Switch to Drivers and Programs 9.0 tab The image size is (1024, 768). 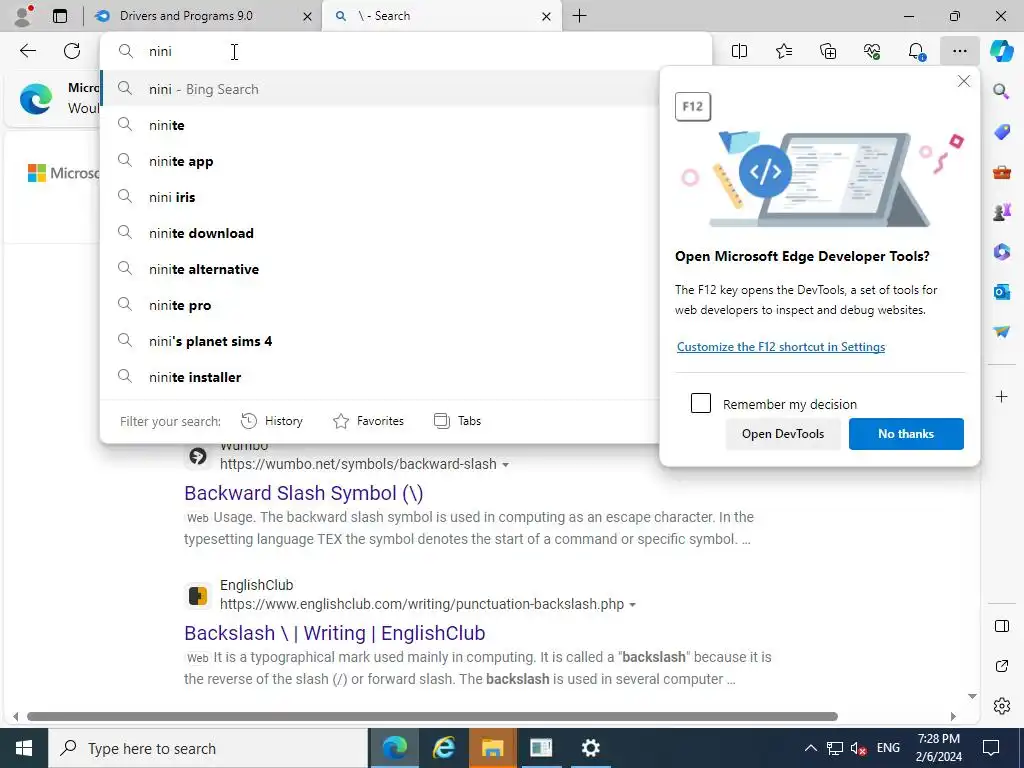(x=186, y=16)
